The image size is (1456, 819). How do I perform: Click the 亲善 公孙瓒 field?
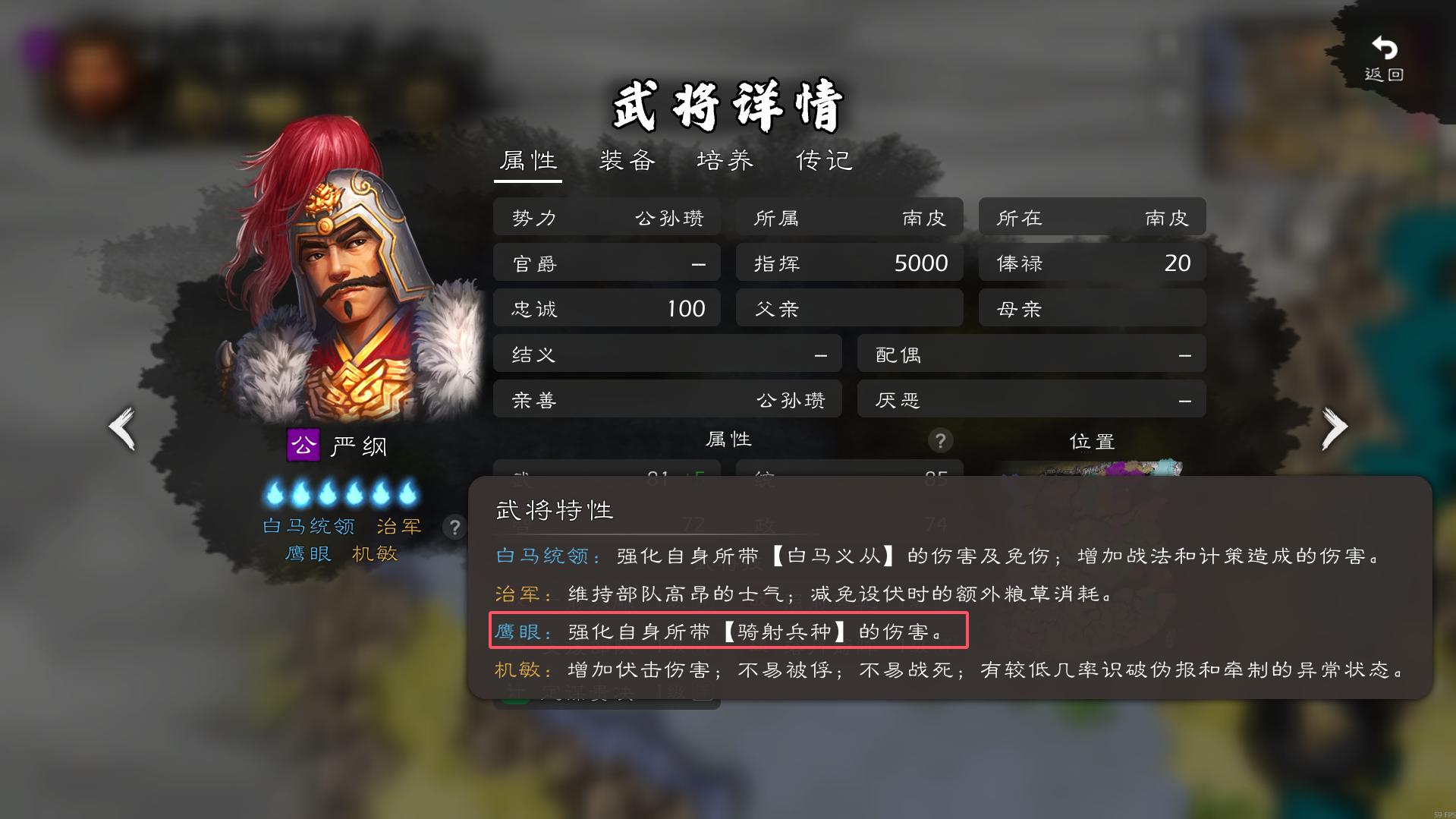point(668,400)
